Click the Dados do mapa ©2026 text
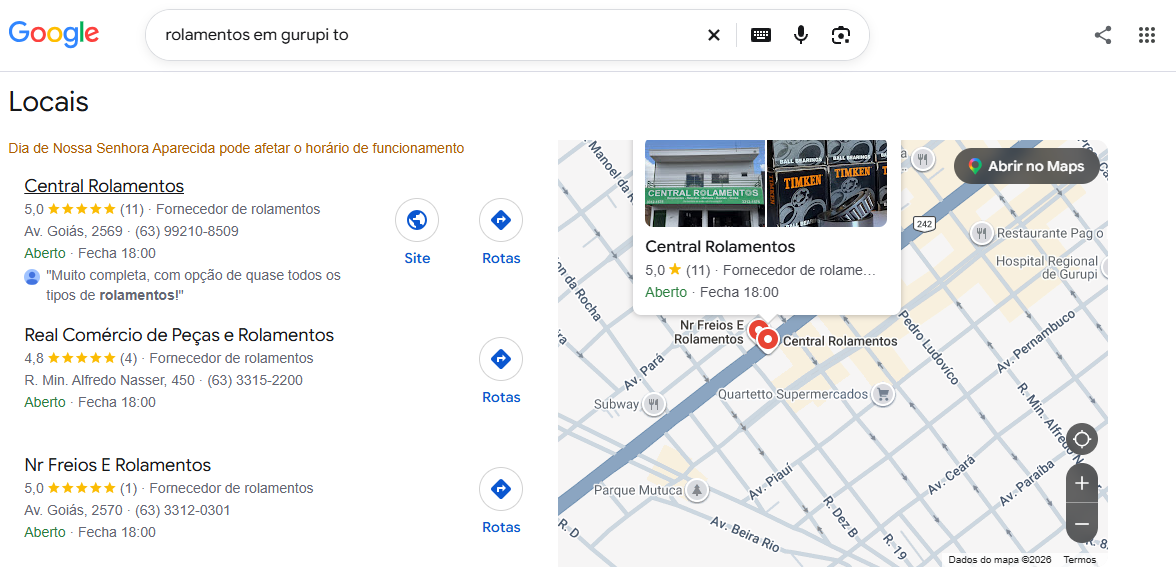 pyautogui.click(x=1000, y=560)
